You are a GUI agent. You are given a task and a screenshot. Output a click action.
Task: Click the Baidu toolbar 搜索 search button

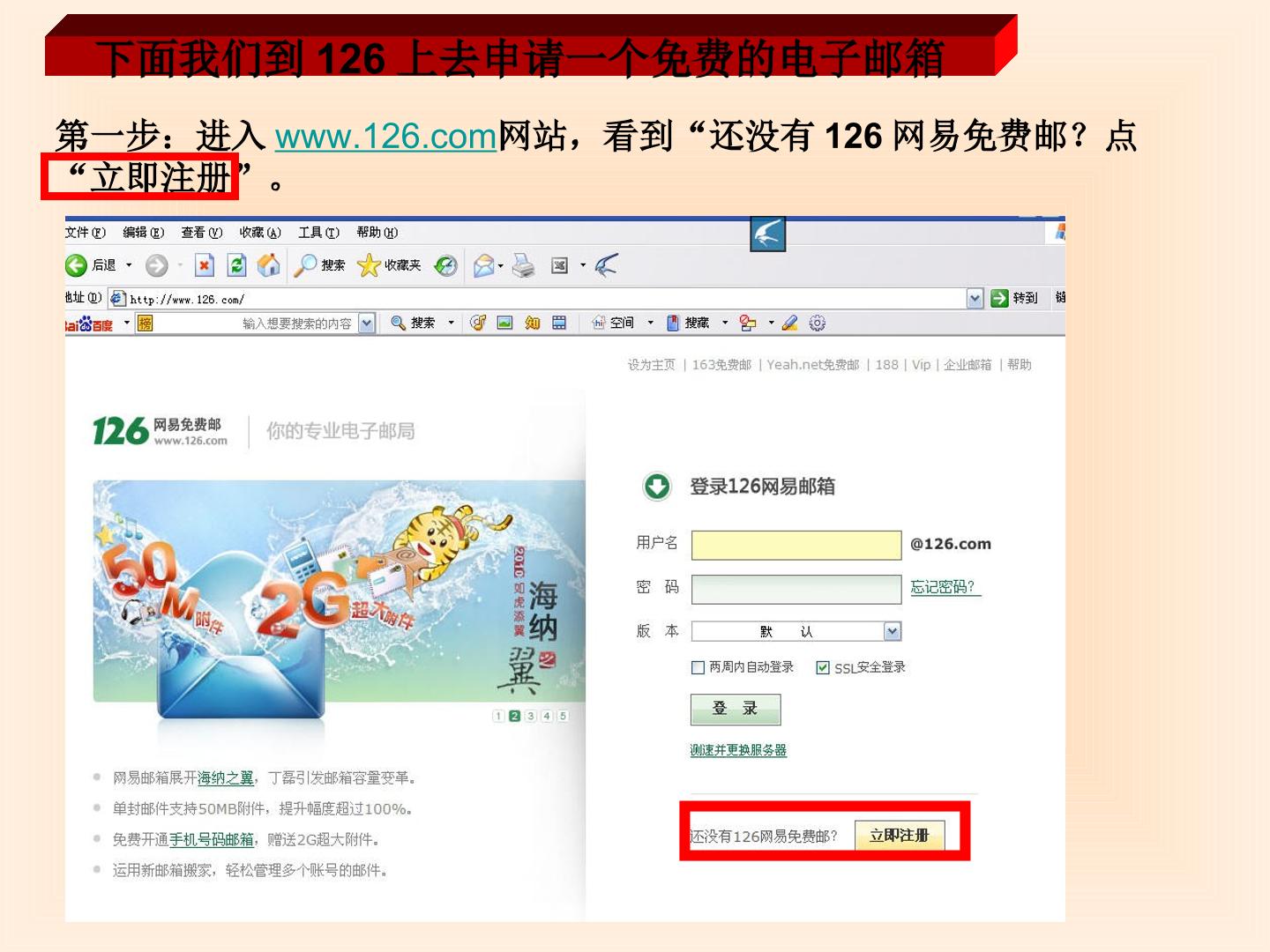coord(413,324)
